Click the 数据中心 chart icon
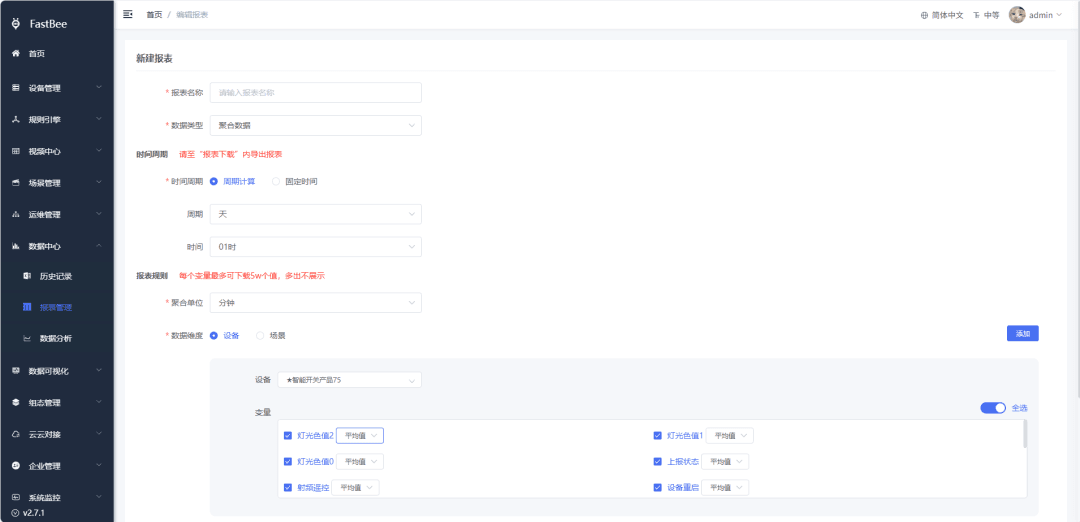 16,247
